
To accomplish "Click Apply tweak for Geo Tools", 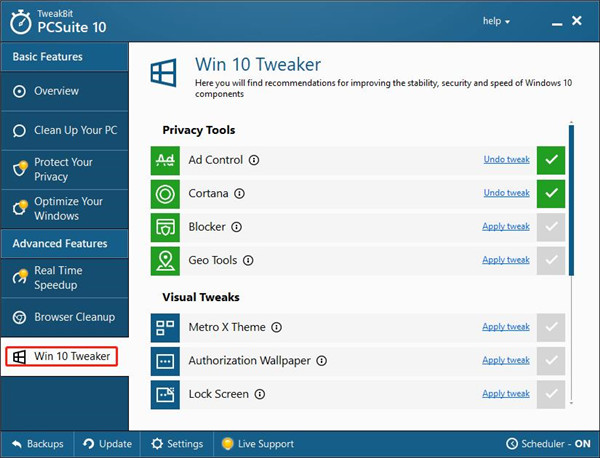I will point(505,260).
